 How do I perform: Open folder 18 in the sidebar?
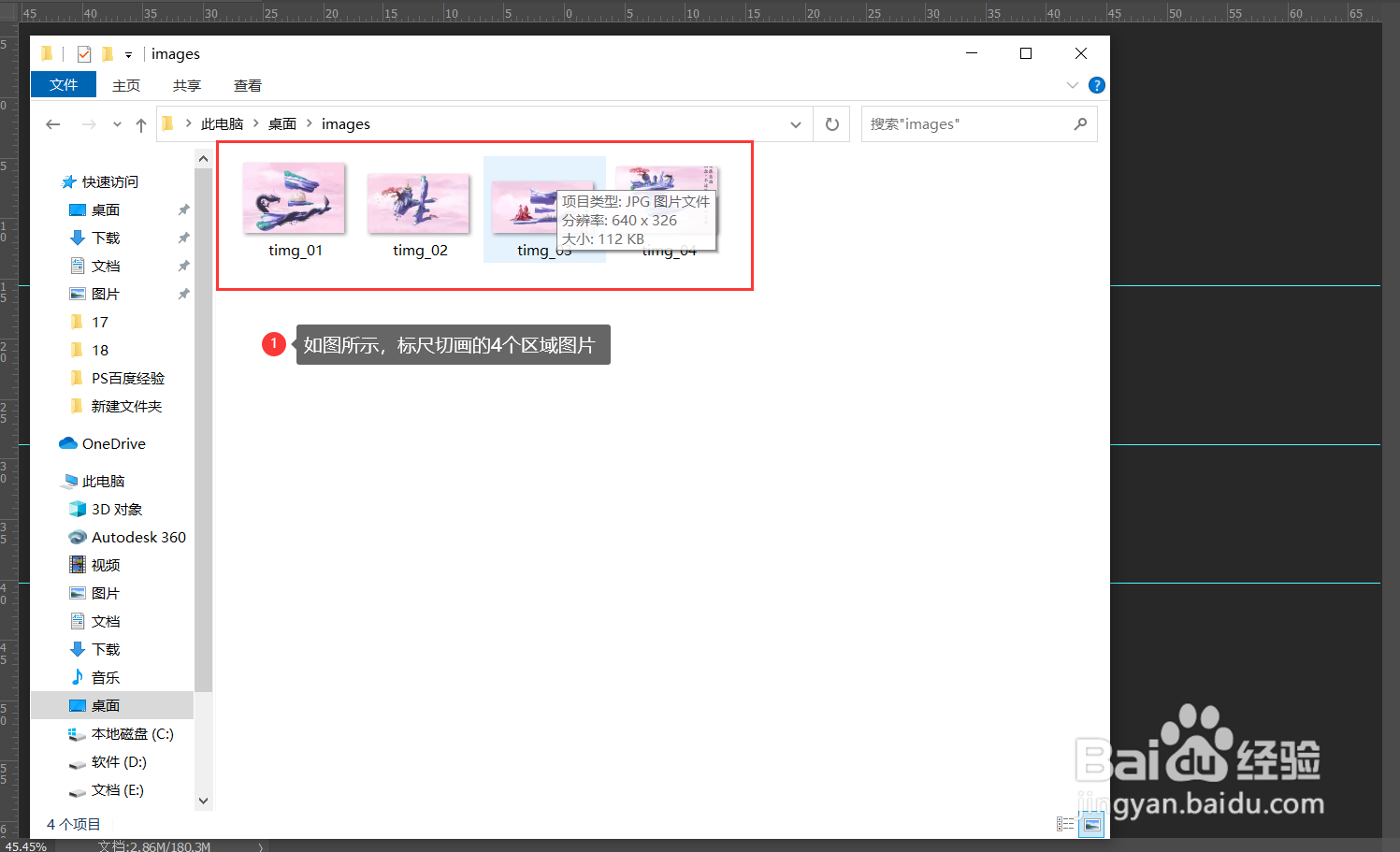[100, 351]
